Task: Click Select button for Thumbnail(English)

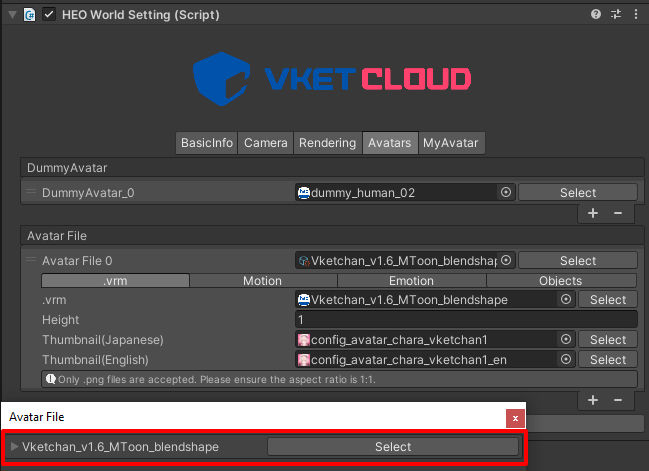Action: 608,360
